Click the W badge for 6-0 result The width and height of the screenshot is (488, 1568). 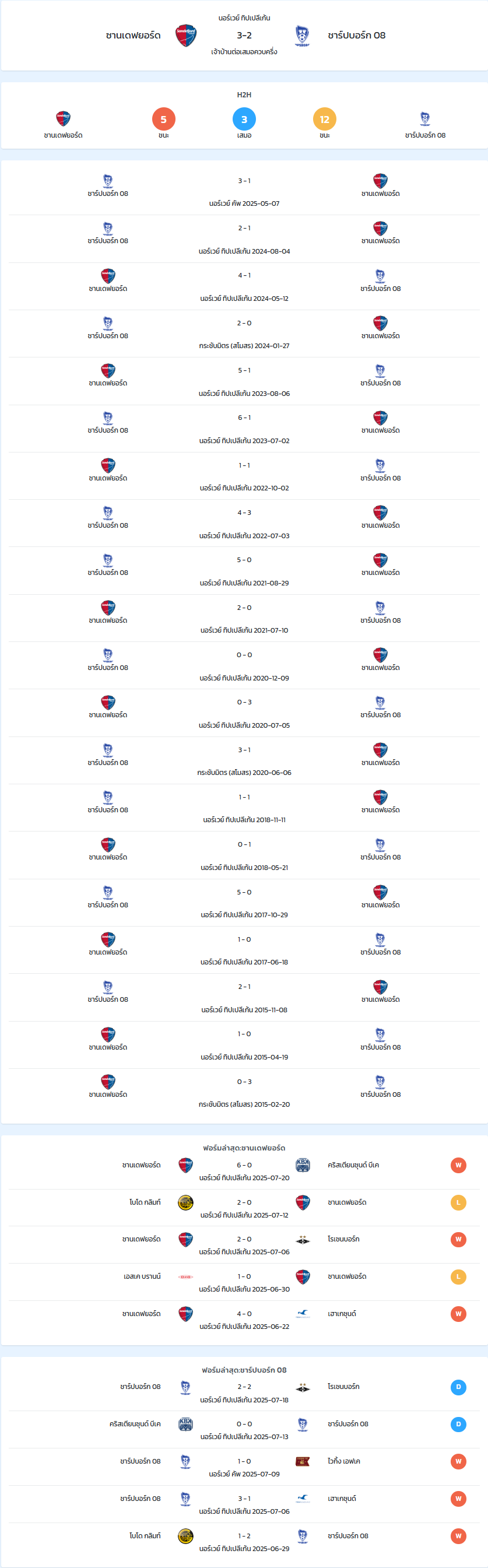click(458, 1165)
